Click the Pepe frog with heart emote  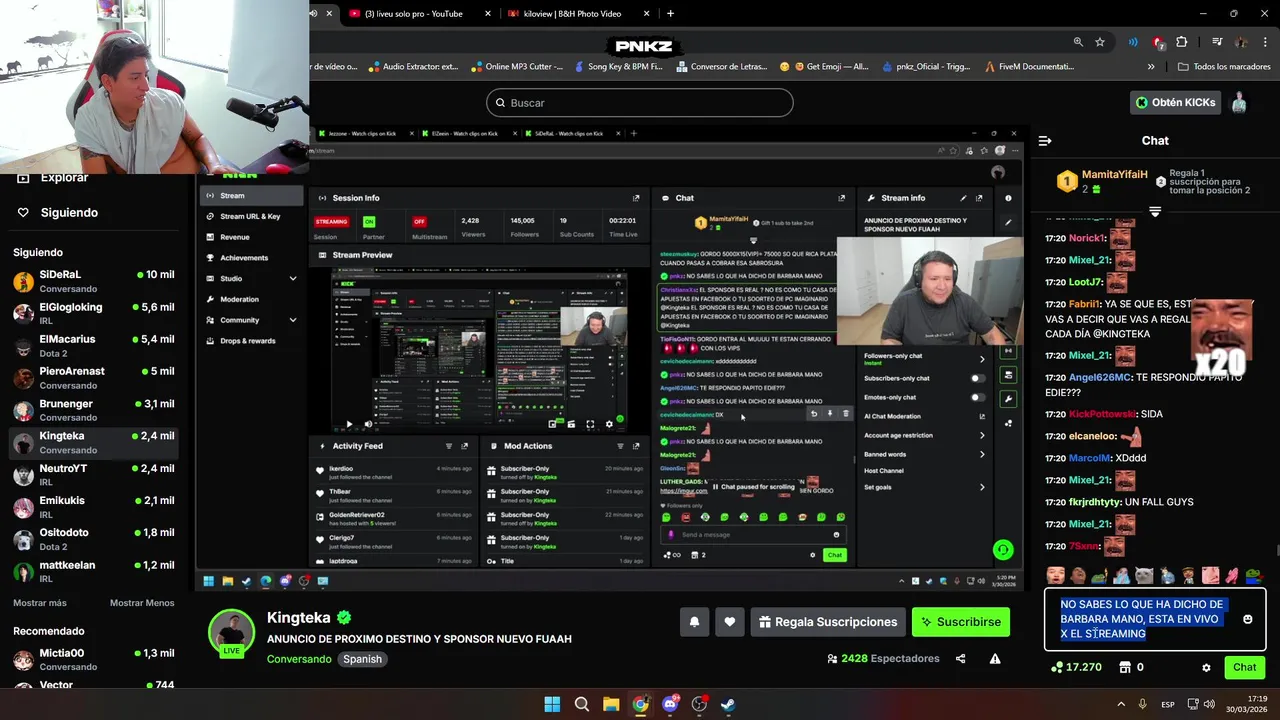1253,575
